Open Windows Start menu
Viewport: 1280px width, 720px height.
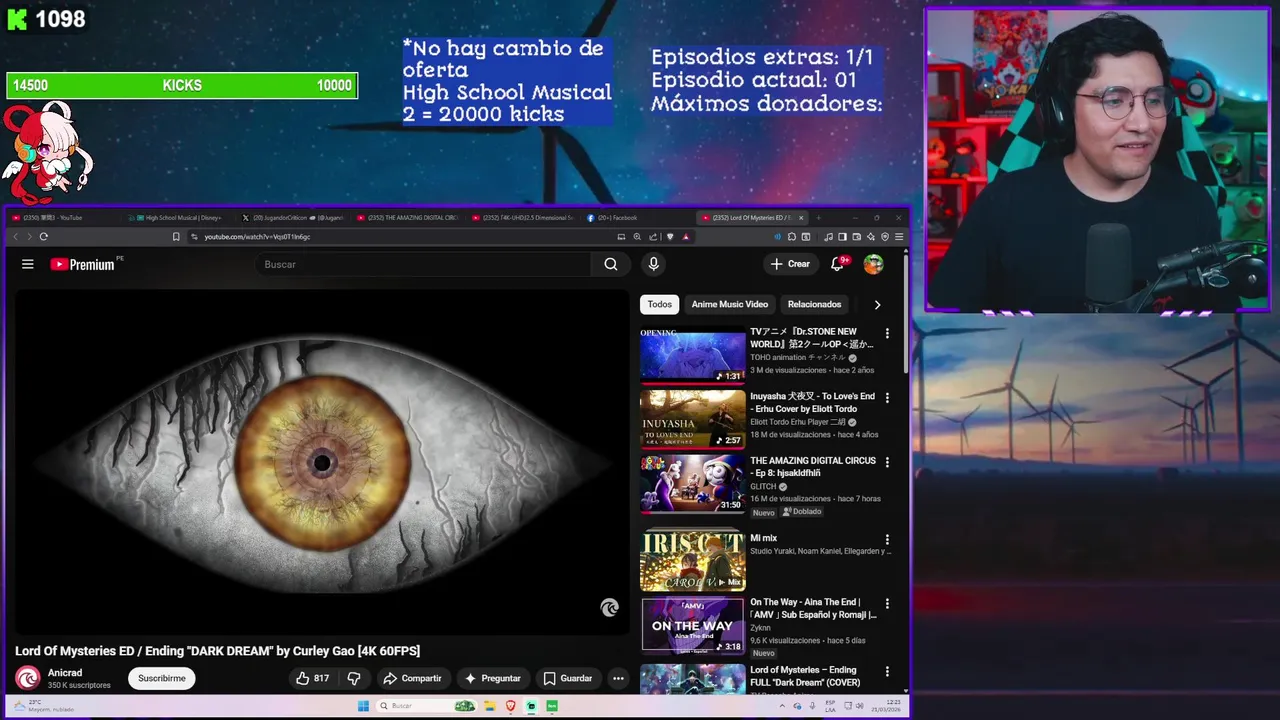(363, 706)
